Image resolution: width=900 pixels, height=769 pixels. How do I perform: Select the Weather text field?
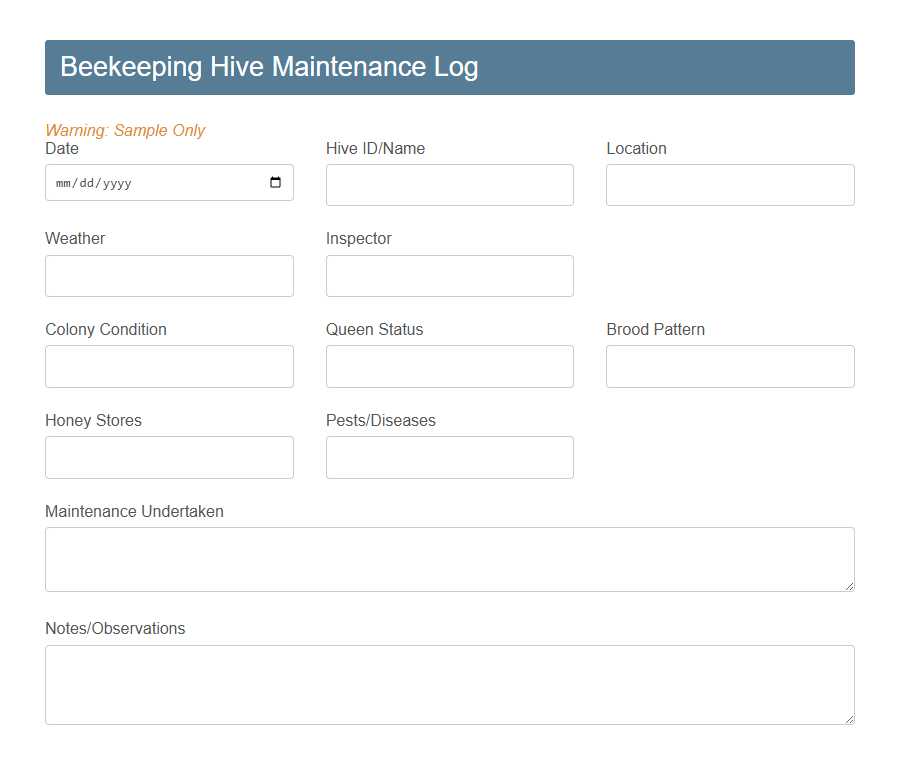(169, 276)
